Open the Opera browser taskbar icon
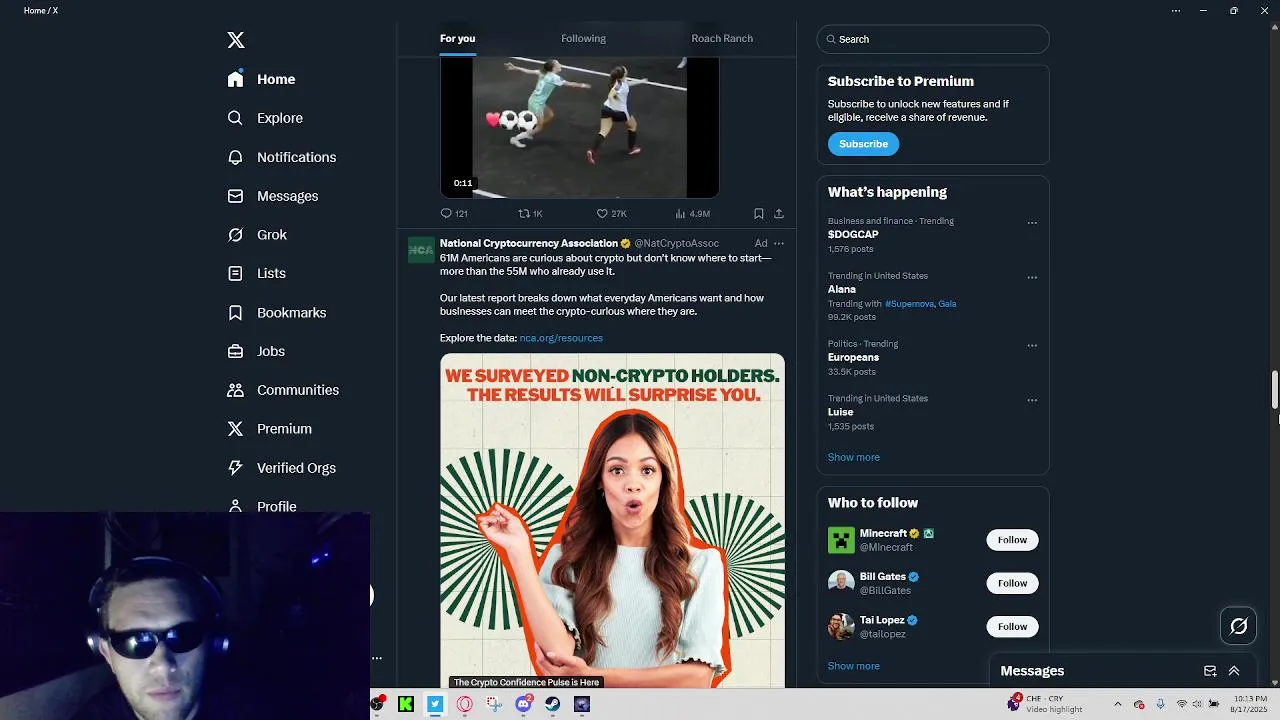This screenshot has width=1280, height=720. (x=464, y=704)
